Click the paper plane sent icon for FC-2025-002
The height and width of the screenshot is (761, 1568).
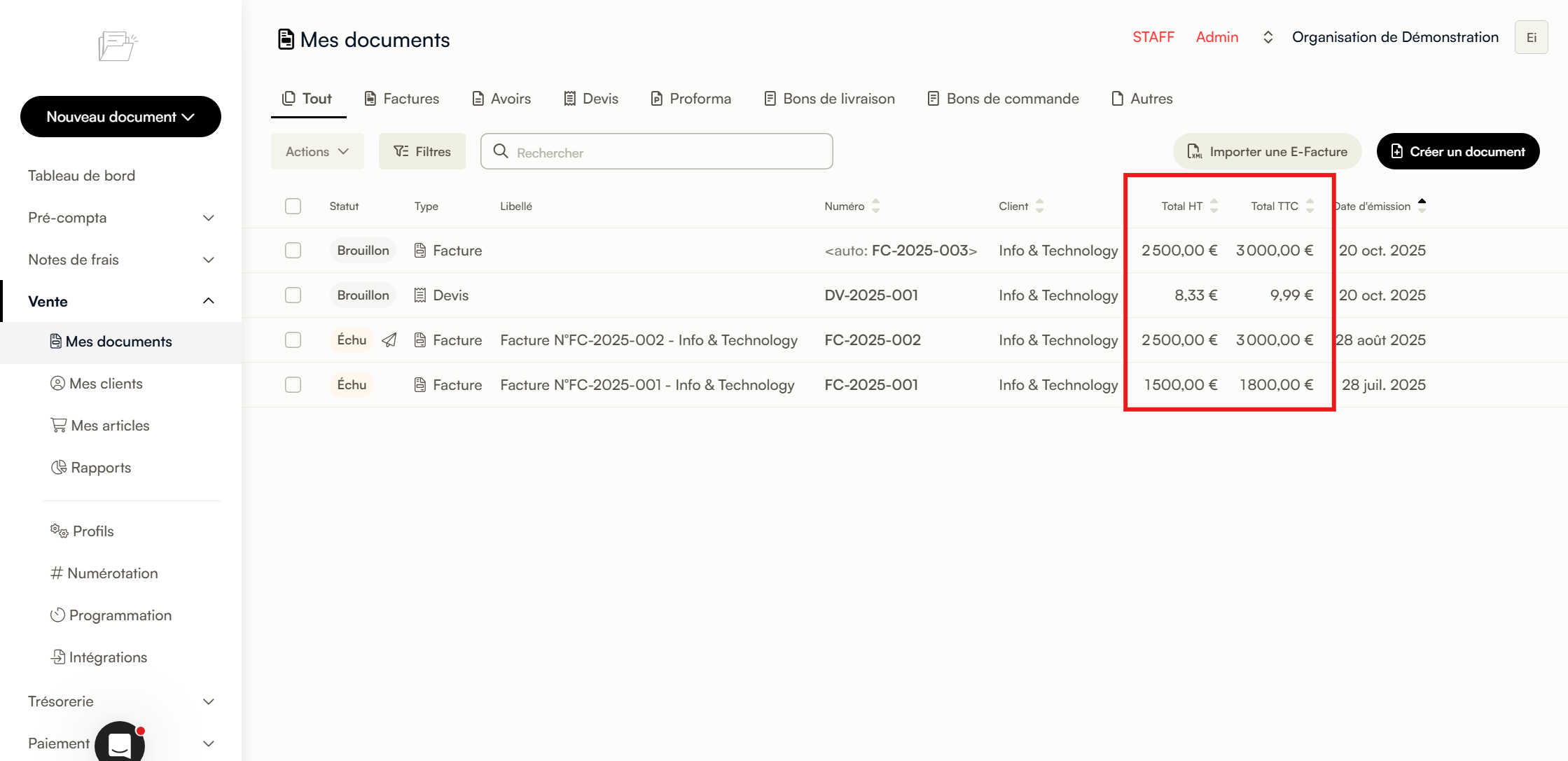point(389,340)
